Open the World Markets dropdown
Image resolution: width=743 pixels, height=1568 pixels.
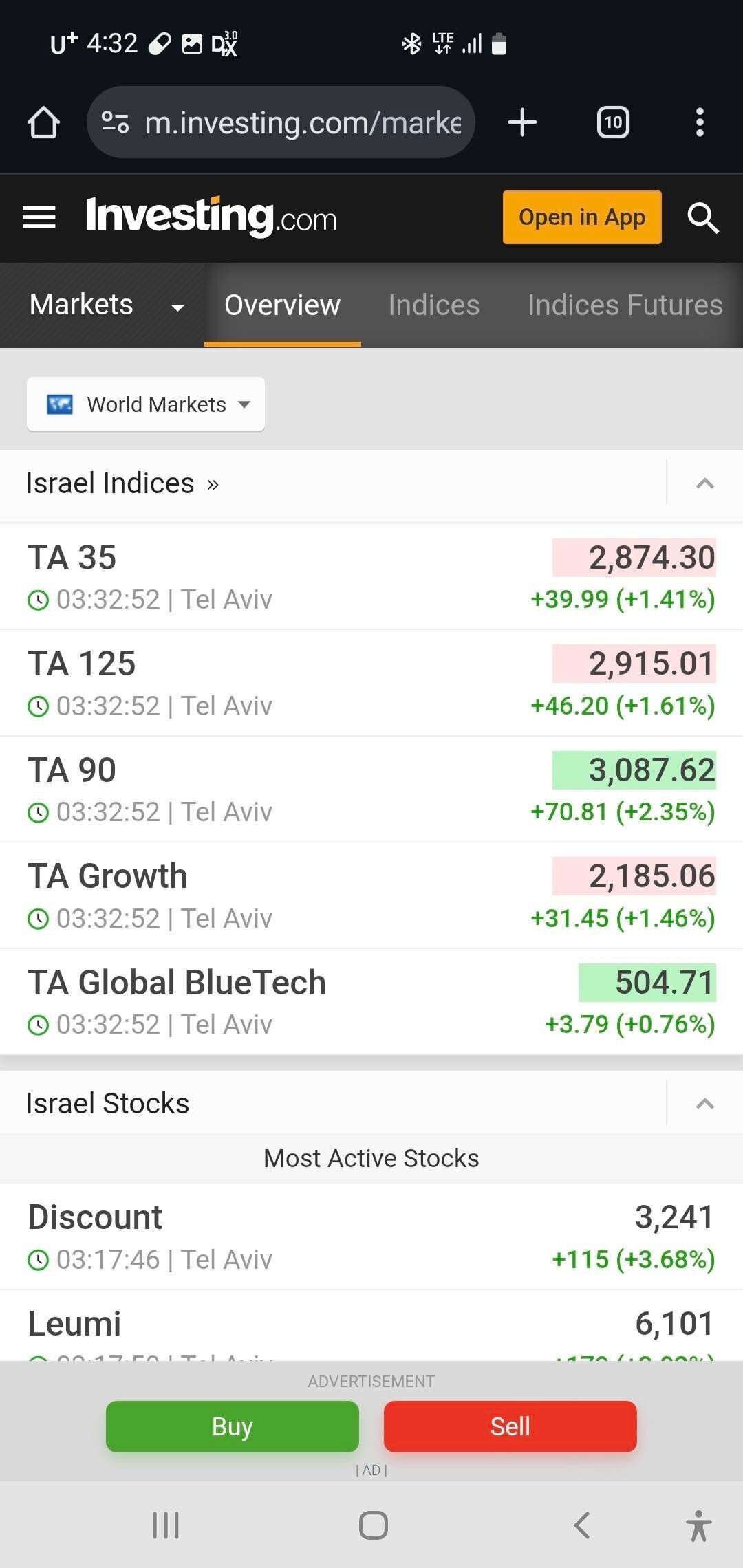146,404
